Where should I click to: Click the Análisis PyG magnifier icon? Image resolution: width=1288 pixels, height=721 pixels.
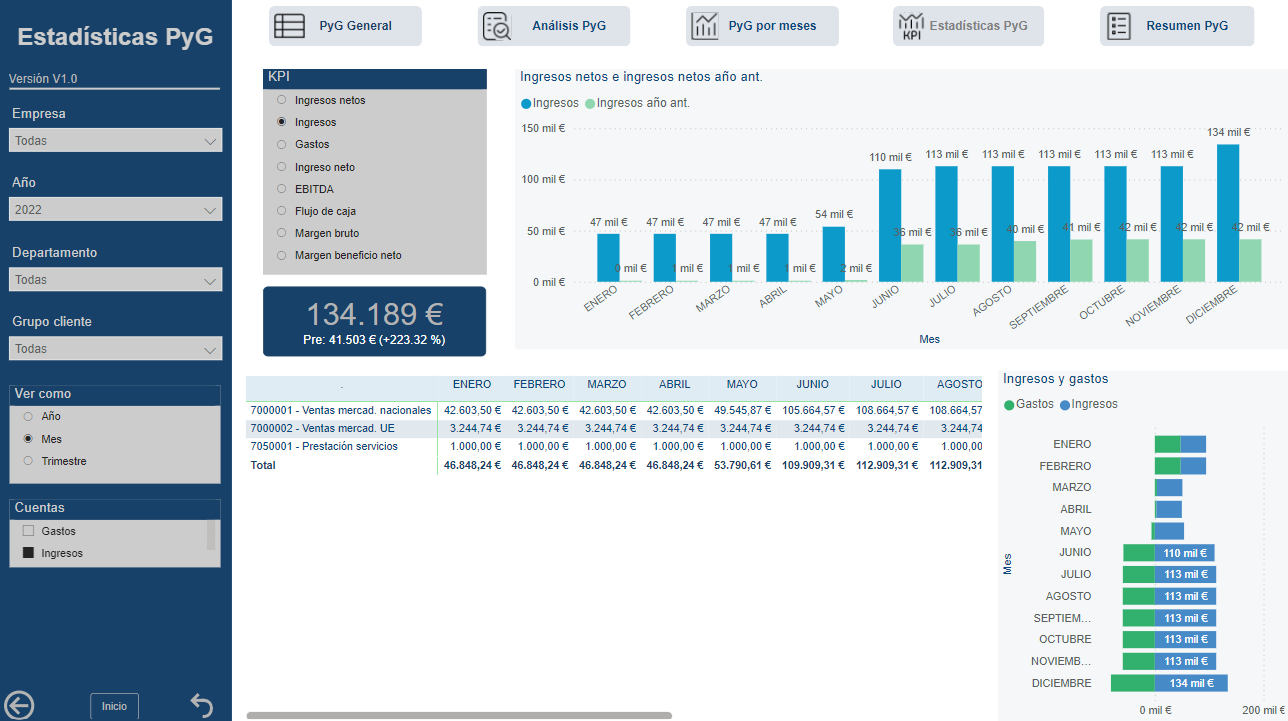(x=497, y=26)
